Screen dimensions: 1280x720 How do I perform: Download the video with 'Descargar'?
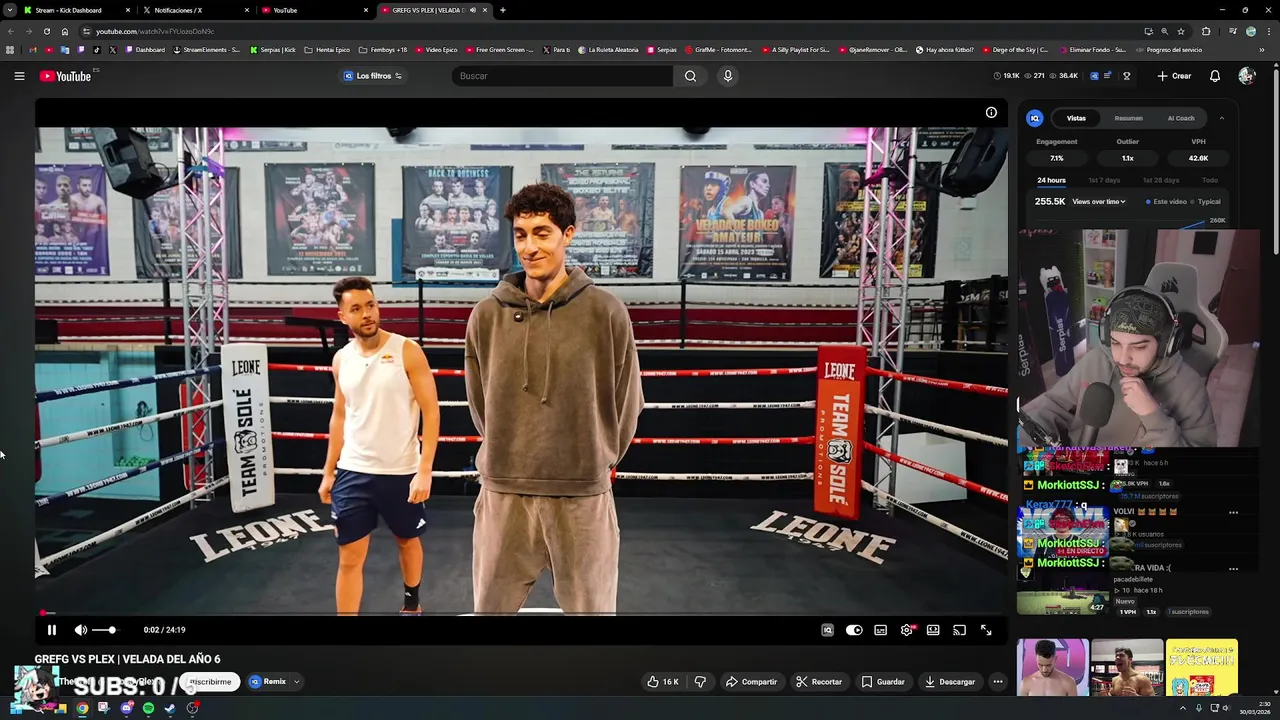pos(949,682)
